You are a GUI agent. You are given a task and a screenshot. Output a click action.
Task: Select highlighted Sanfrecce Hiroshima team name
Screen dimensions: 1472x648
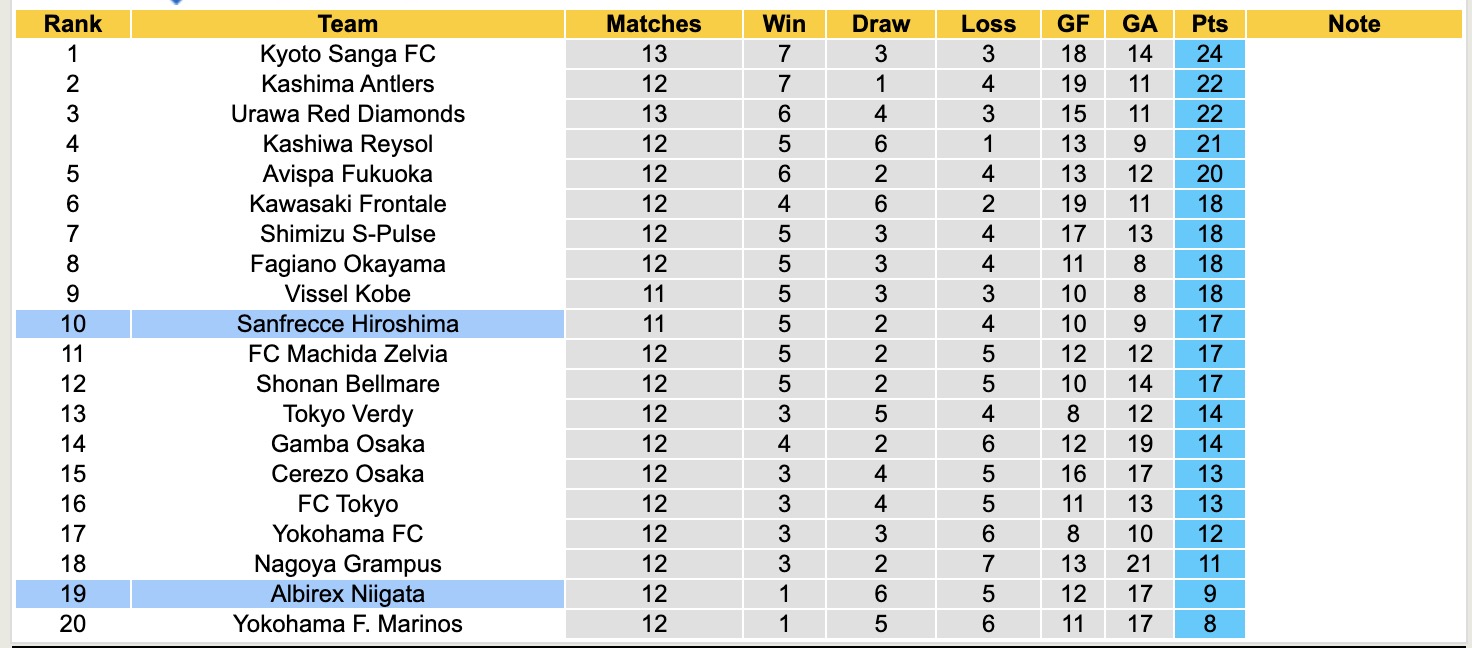pos(347,324)
